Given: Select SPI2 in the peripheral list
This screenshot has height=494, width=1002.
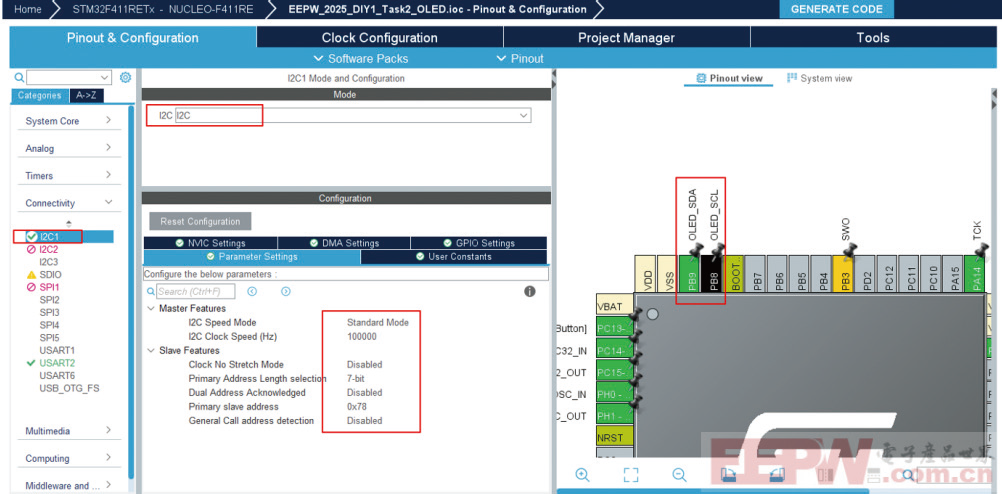Looking at the screenshot, I should click(x=49, y=300).
